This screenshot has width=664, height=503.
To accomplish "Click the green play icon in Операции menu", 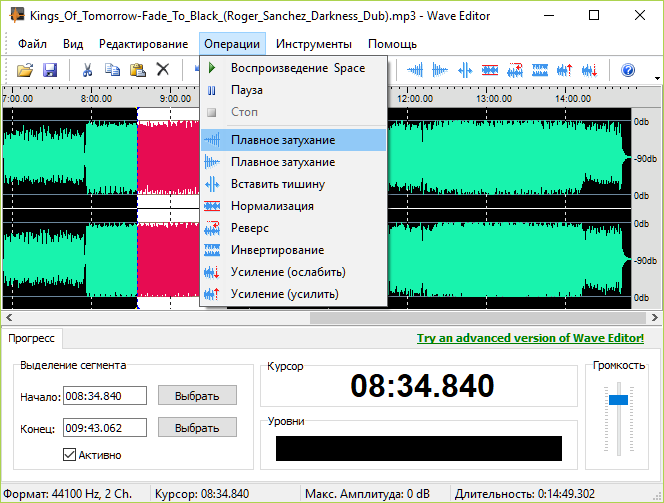I will pyautogui.click(x=212, y=68).
